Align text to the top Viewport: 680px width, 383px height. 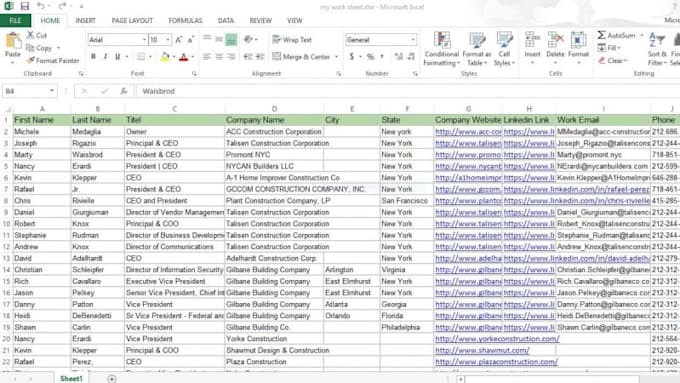click(x=207, y=39)
